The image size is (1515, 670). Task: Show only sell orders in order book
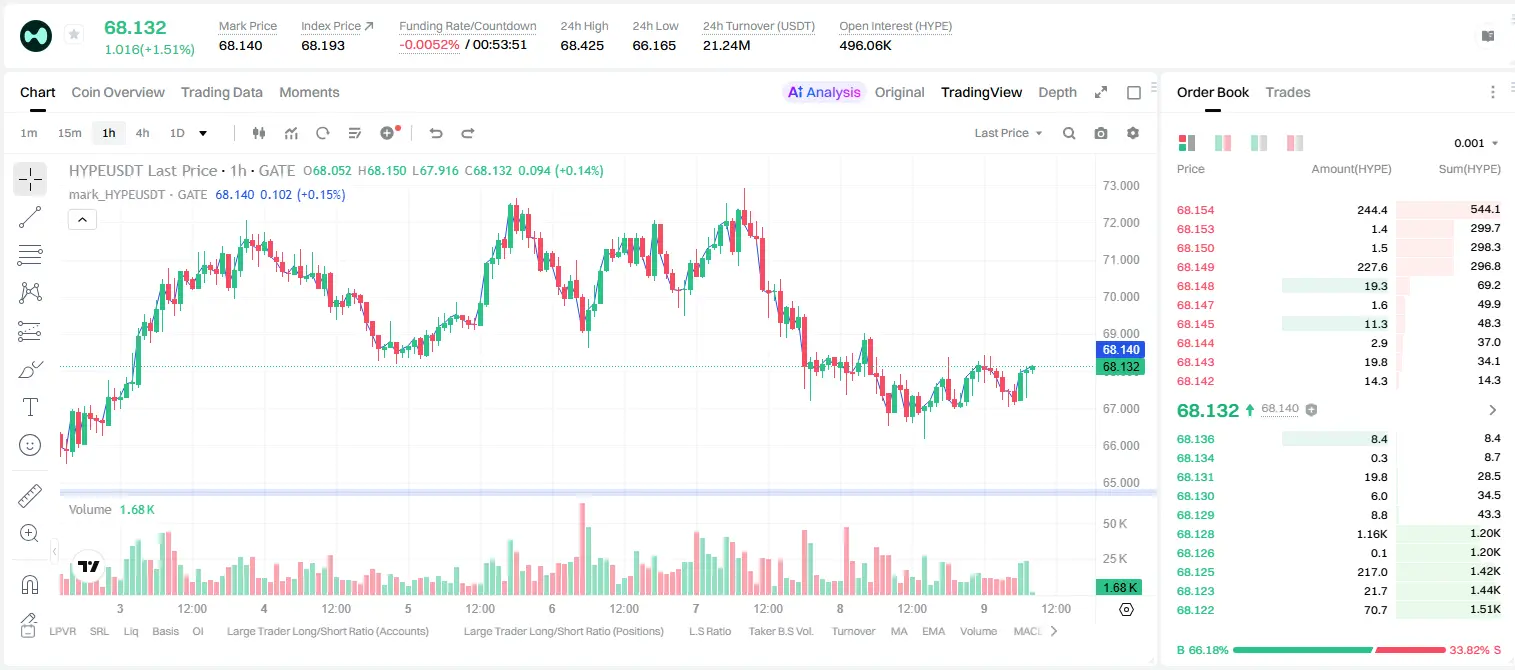click(x=1295, y=143)
